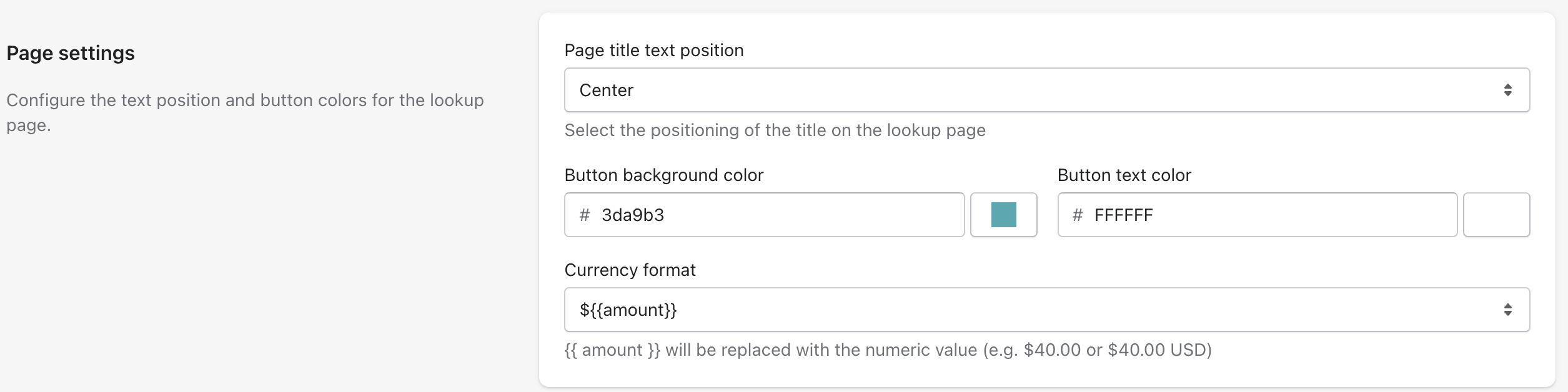
Task: Click the "Currency format" label
Action: (630, 270)
